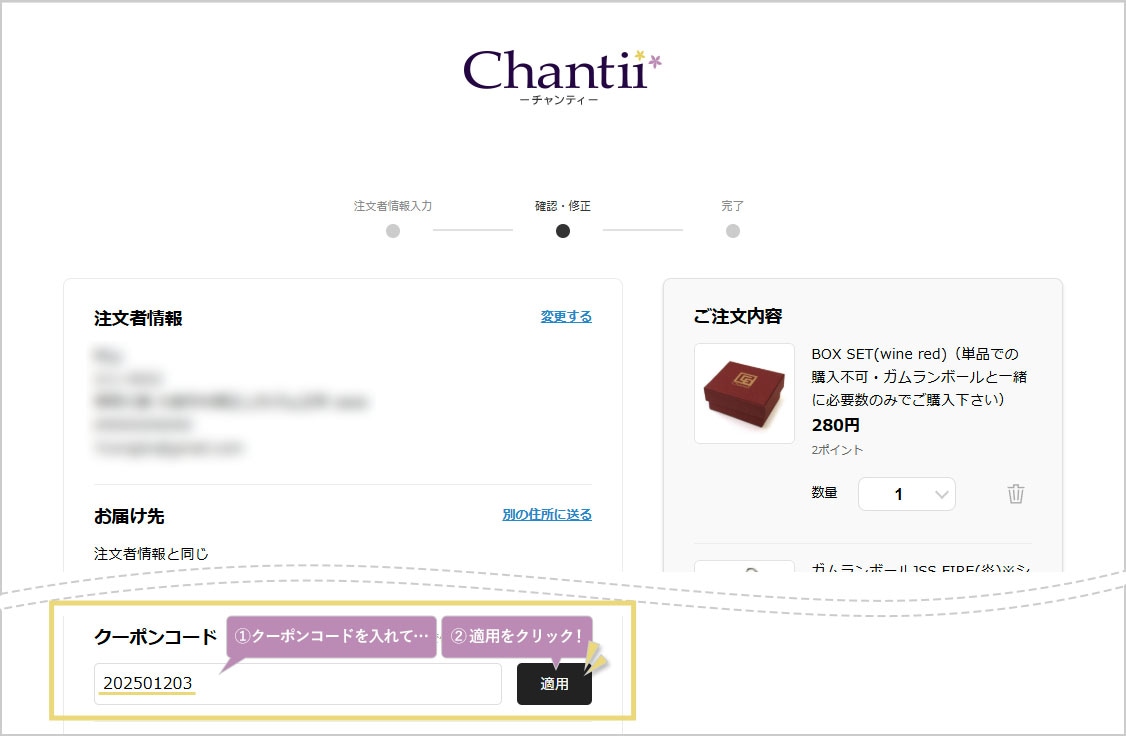Click the wine red box product thumbnail

[745, 393]
